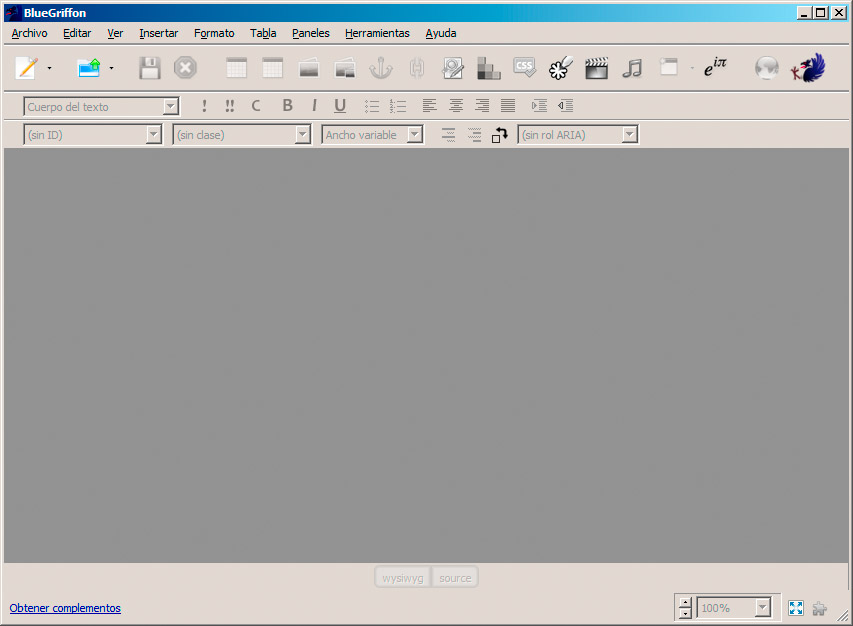Insert a single image icon
Screen dimensions: 853x626
point(308,69)
